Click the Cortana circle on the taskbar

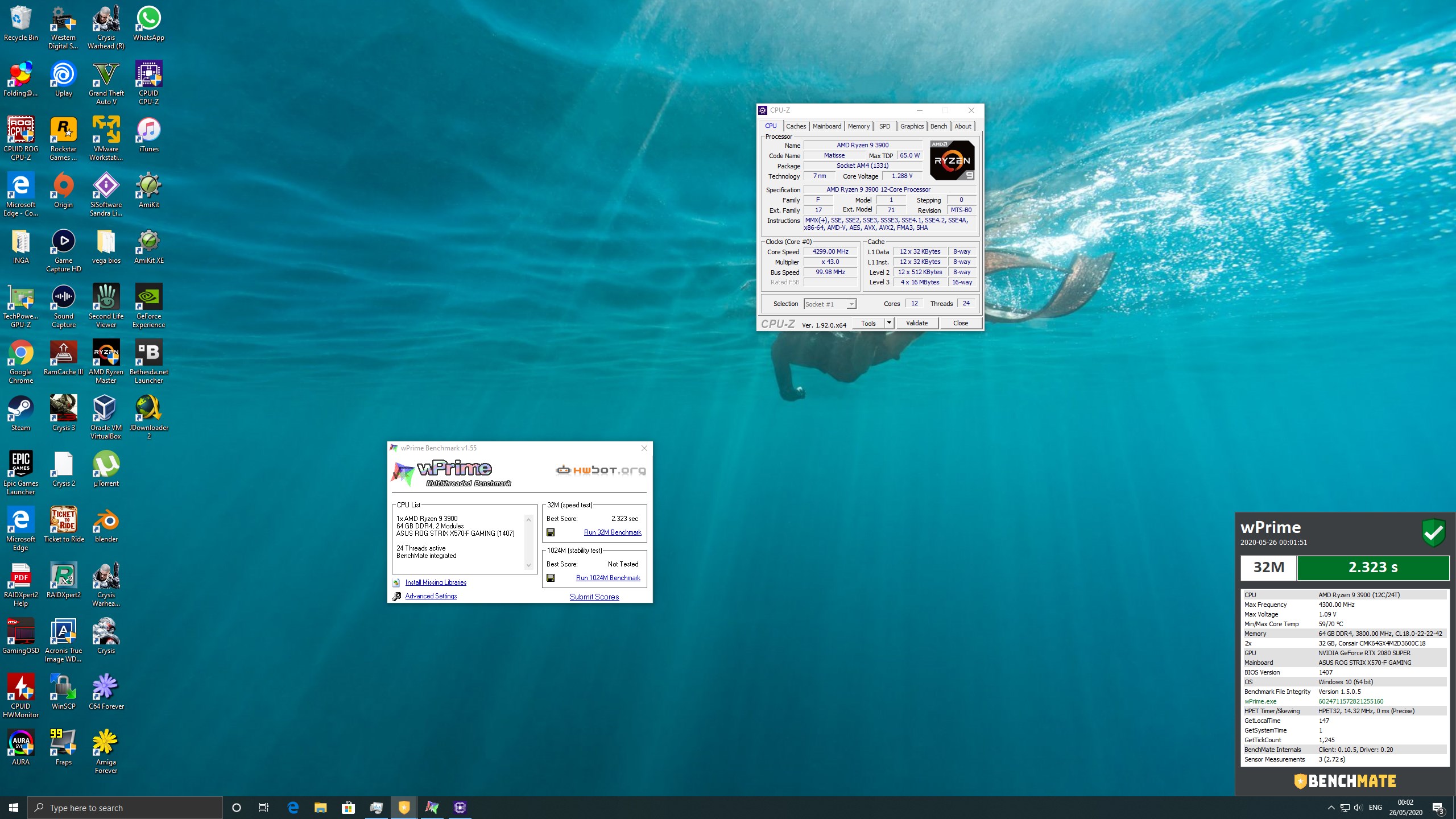pyautogui.click(x=237, y=807)
